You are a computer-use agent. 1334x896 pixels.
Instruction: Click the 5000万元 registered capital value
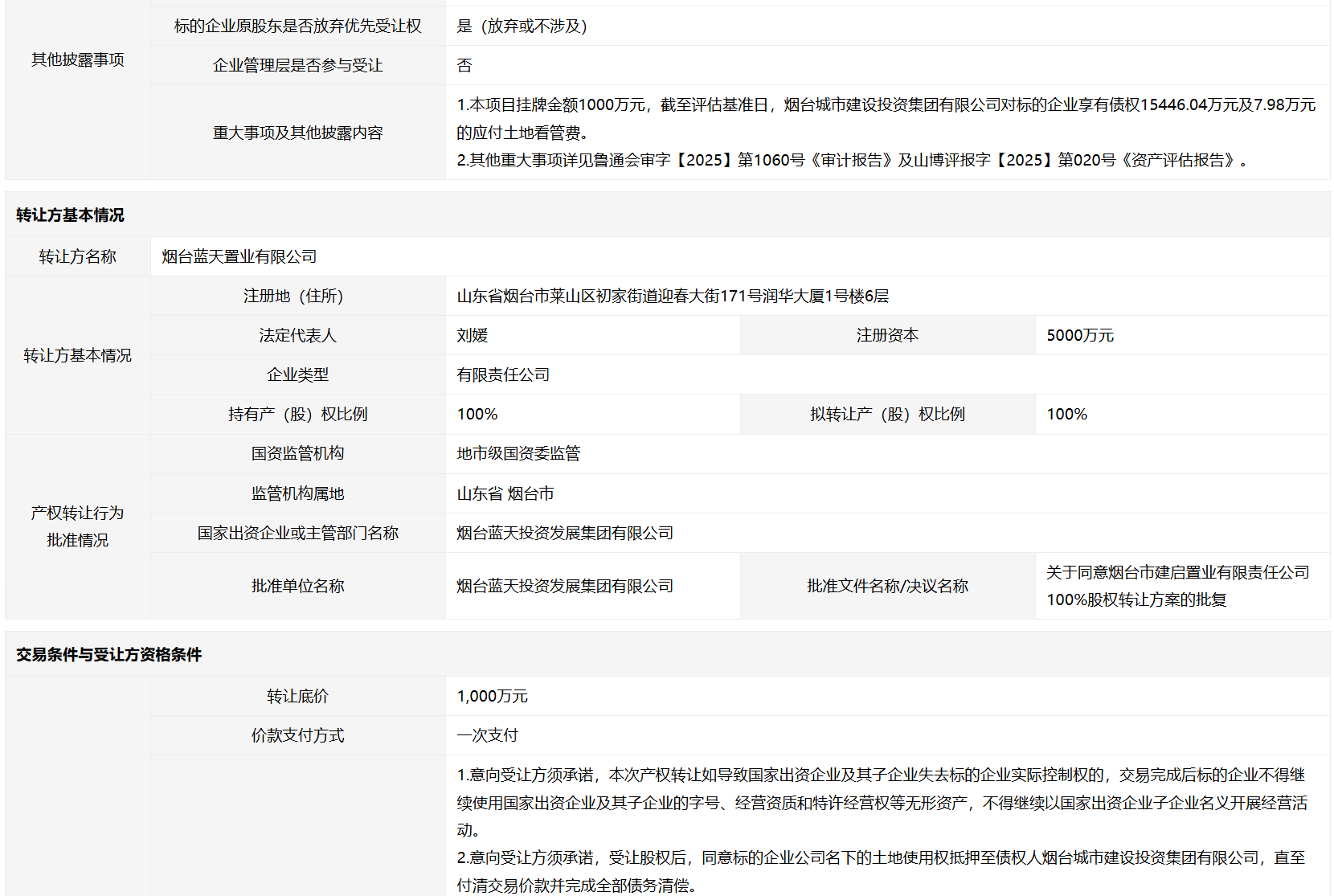1079,336
